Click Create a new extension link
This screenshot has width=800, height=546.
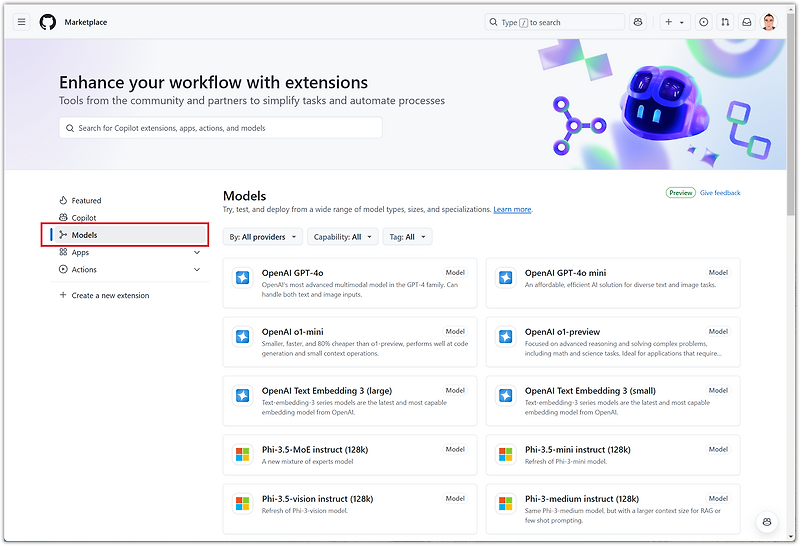point(110,295)
